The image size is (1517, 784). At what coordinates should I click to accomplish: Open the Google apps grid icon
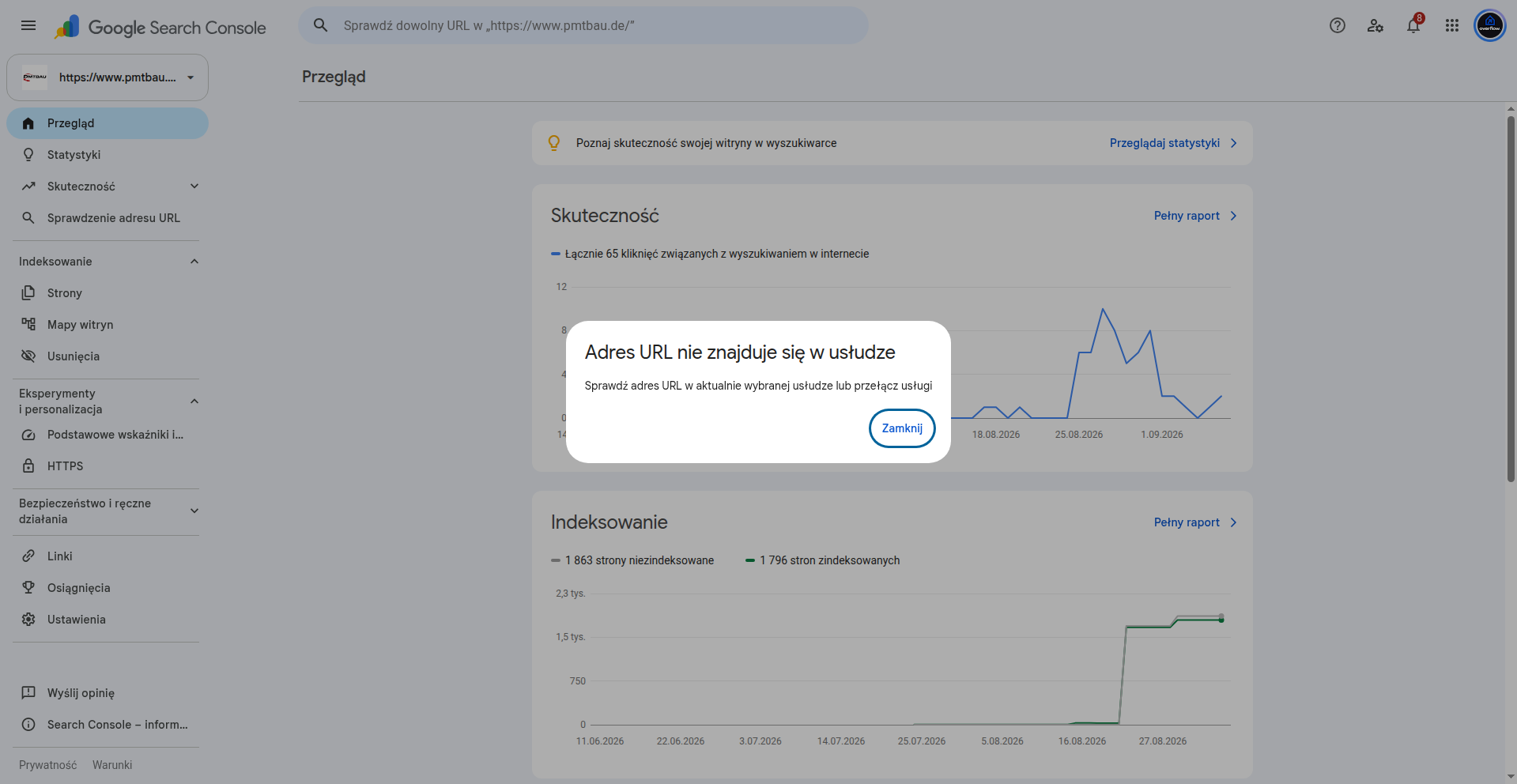click(x=1452, y=25)
